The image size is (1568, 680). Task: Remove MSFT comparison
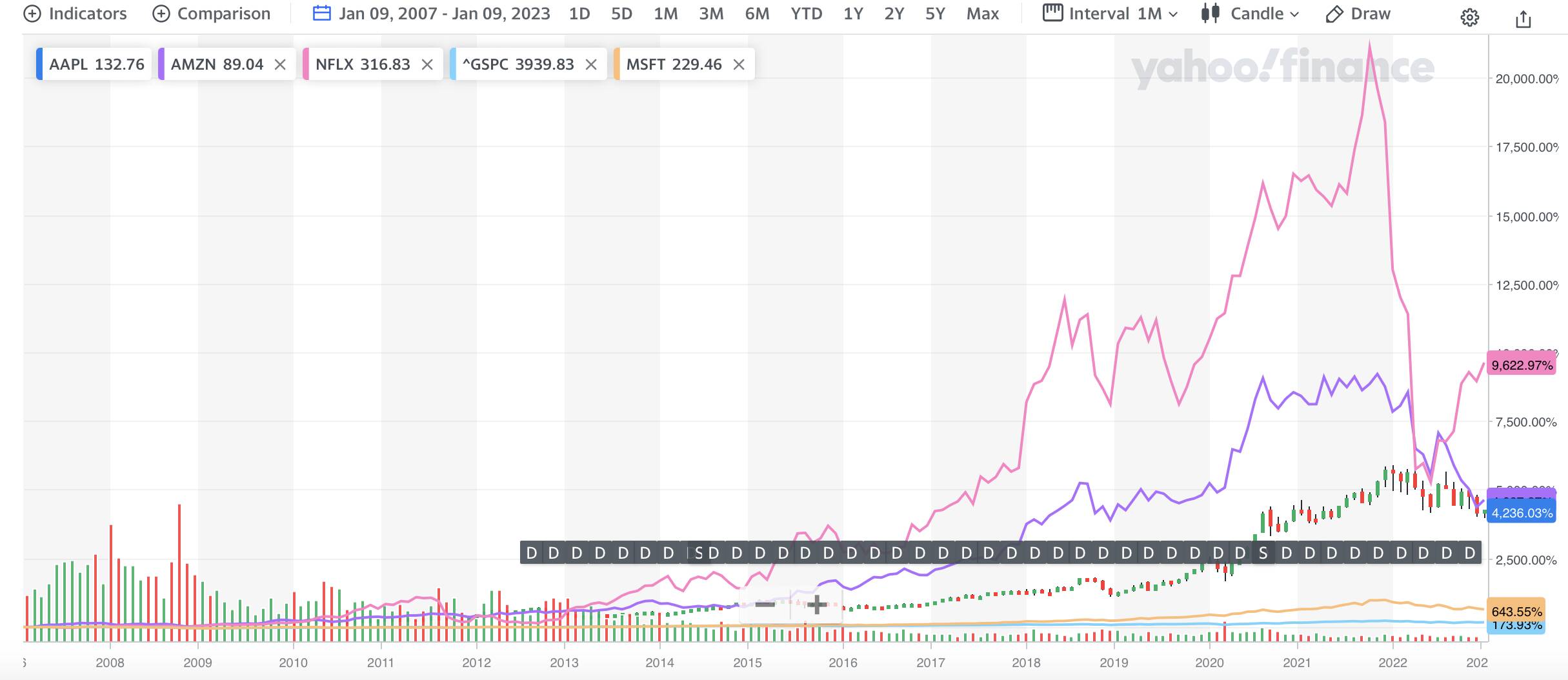[x=739, y=65]
